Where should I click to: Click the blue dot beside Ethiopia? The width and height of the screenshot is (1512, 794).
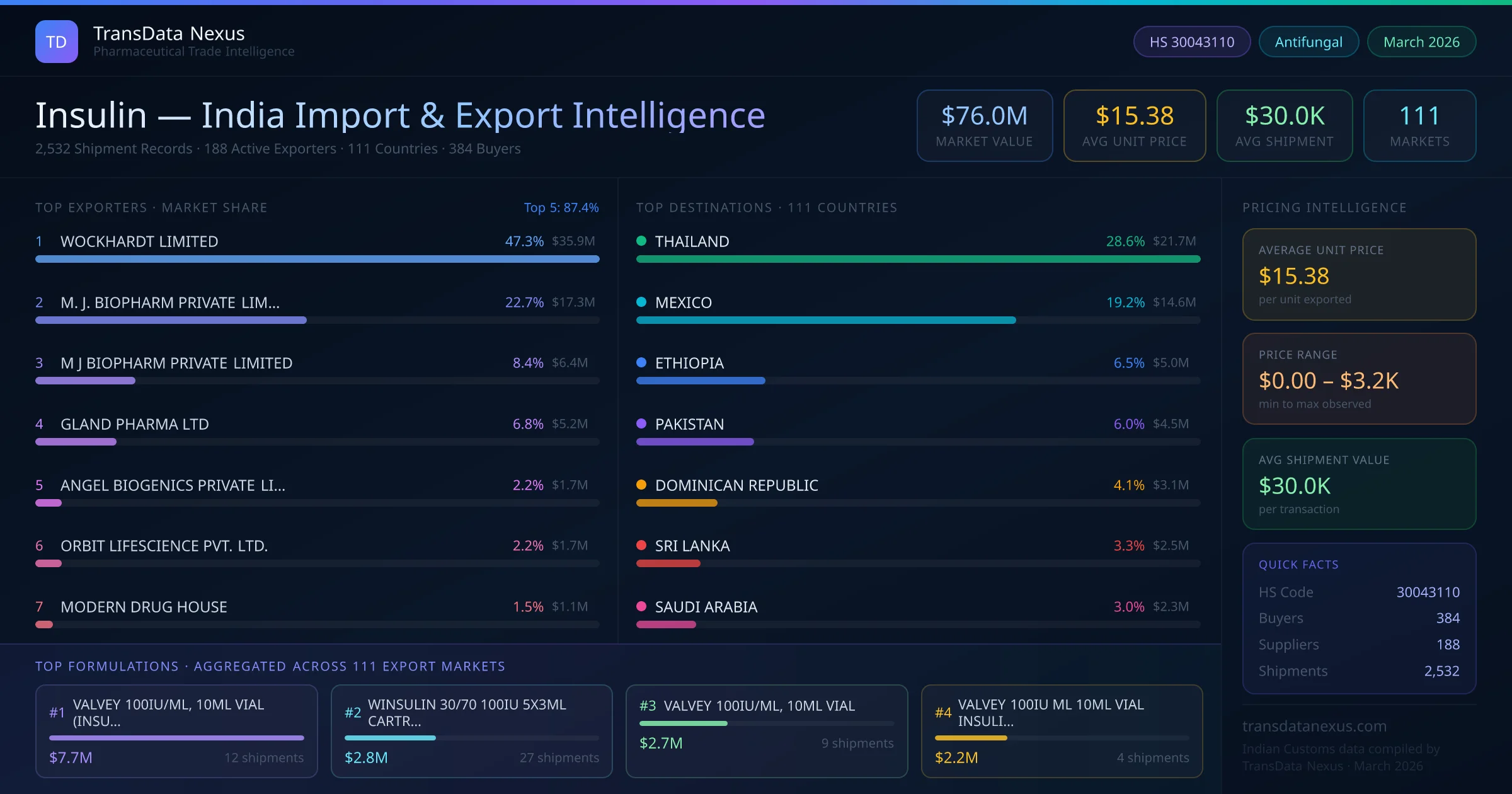pyautogui.click(x=641, y=362)
